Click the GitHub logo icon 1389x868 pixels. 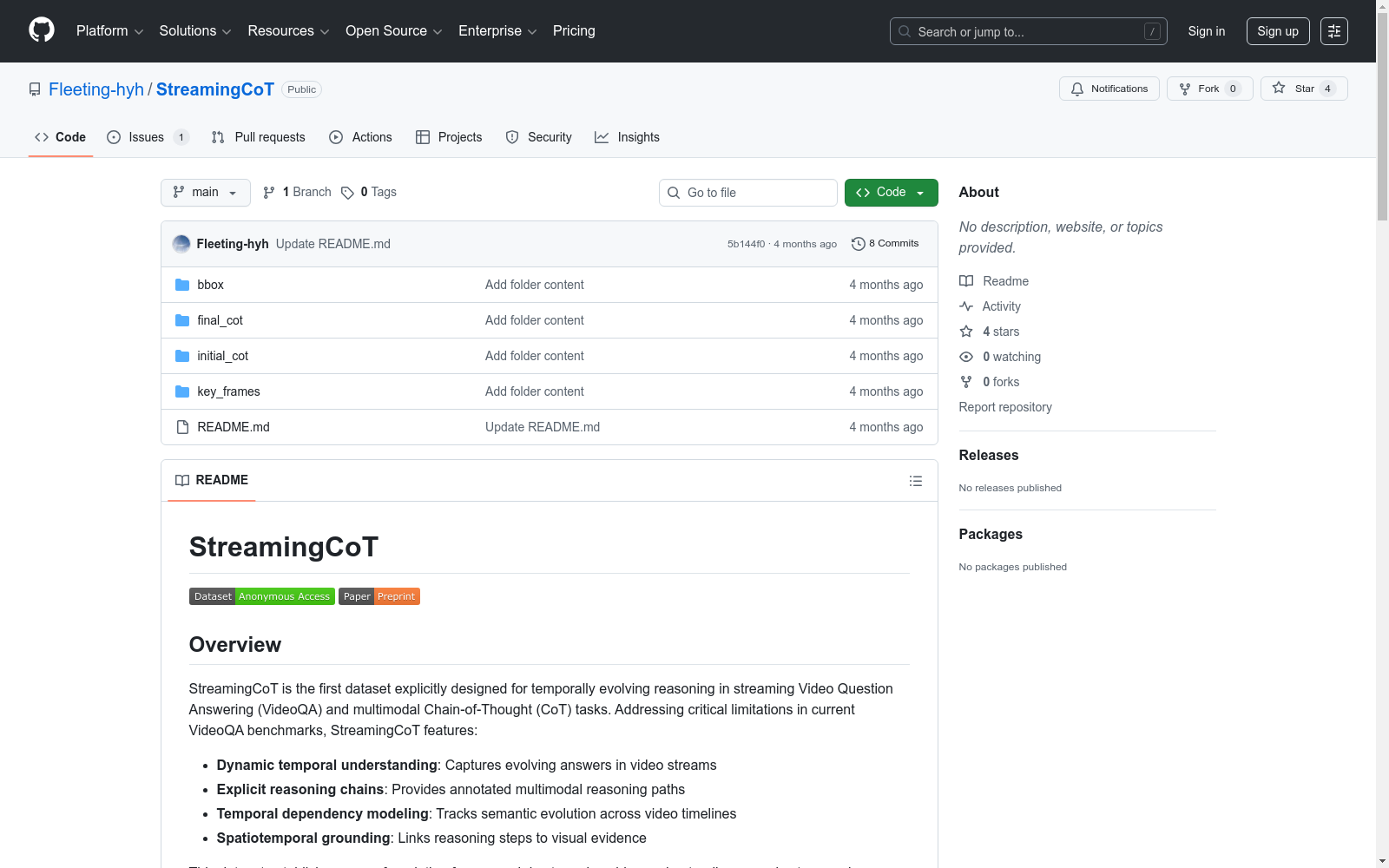[42, 30]
